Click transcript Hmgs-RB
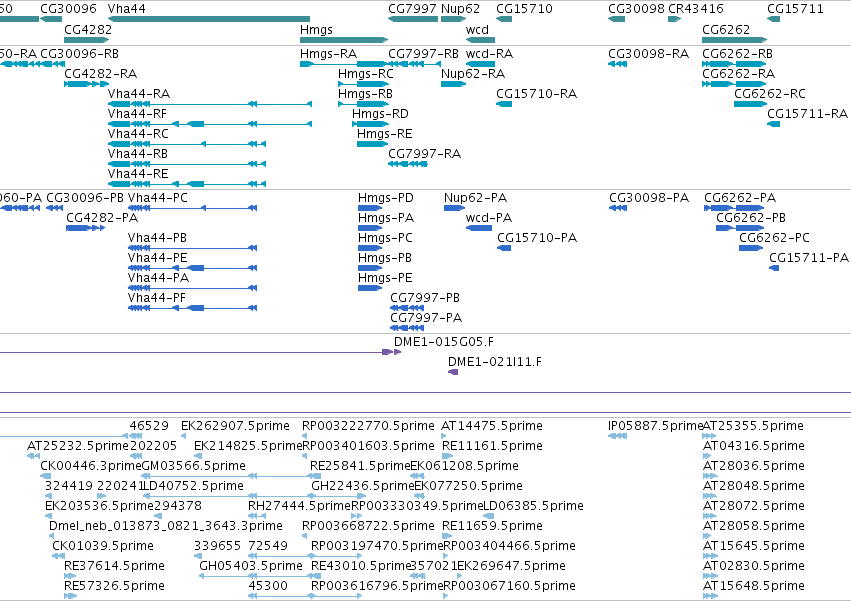Screen dimensions: 851x601 (x=363, y=104)
